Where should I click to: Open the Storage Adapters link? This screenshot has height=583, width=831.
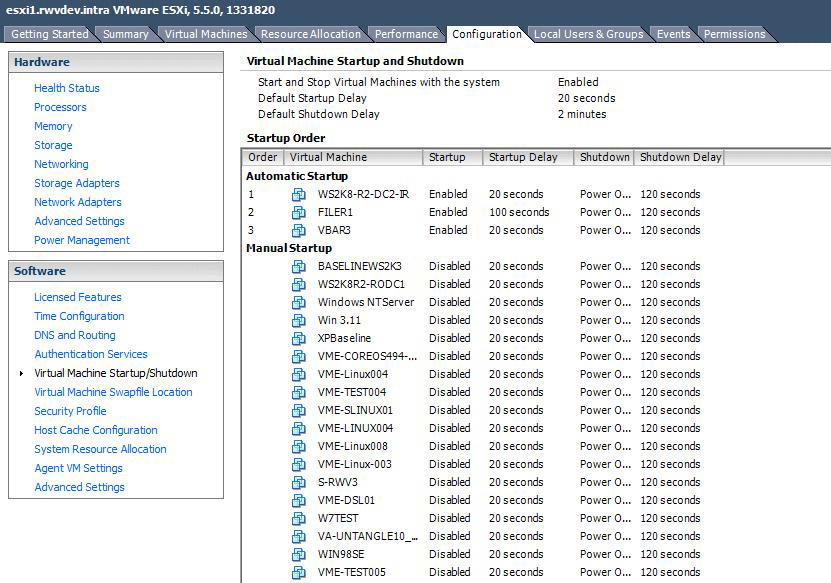[x=77, y=183]
